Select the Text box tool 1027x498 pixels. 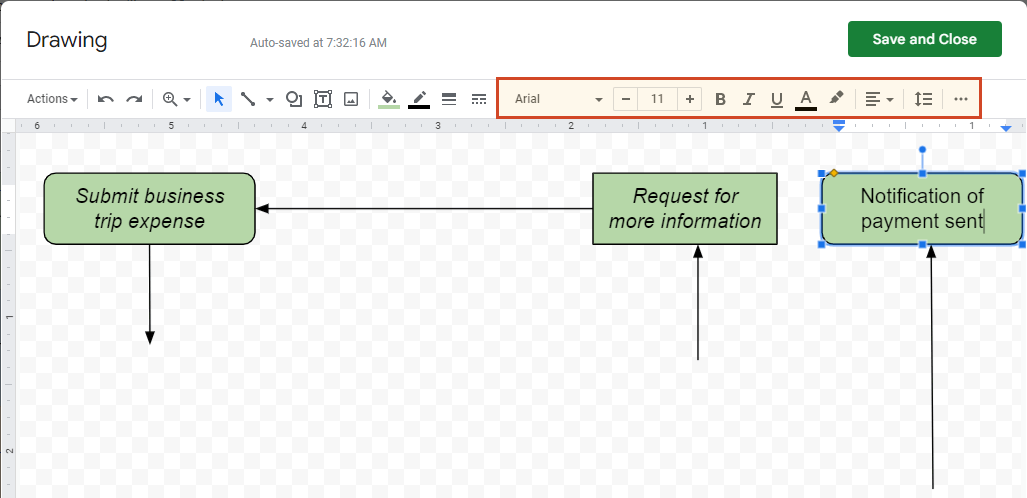pyautogui.click(x=323, y=99)
